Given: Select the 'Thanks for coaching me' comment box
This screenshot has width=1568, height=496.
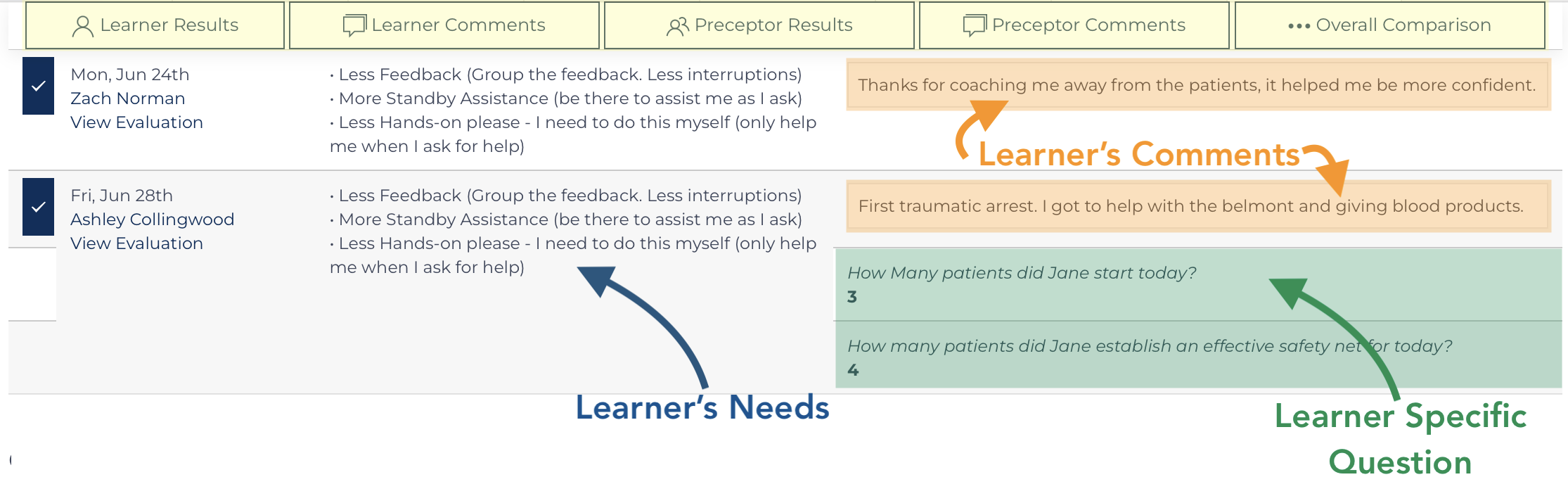Looking at the screenshot, I should tap(1198, 85).
